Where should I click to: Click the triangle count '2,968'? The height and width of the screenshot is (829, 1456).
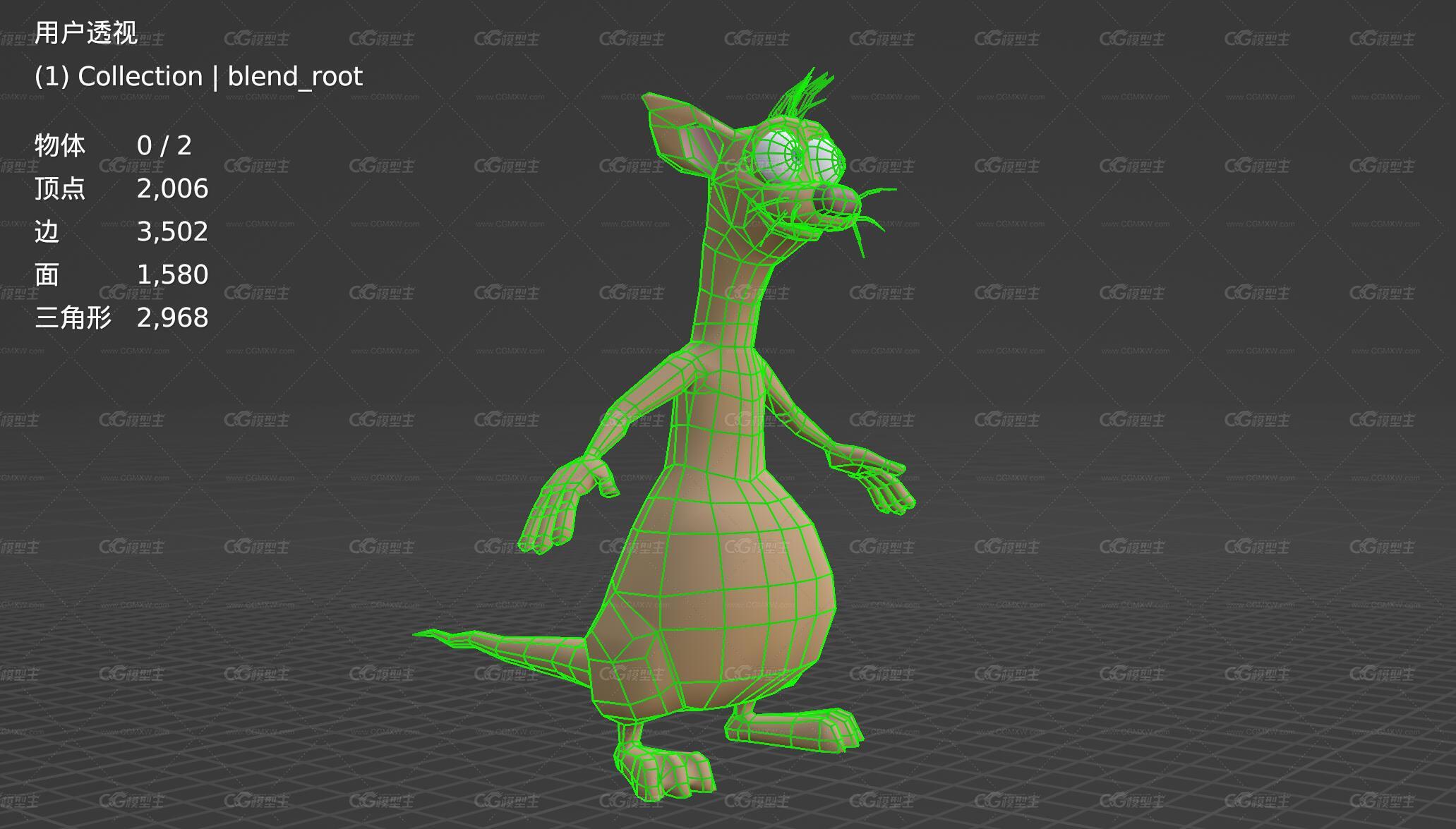[172, 318]
